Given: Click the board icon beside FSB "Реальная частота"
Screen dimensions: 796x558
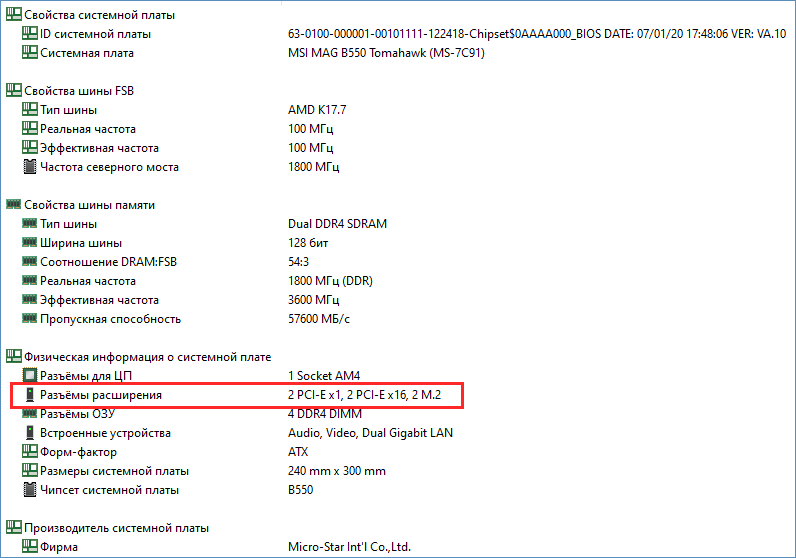Looking at the screenshot, I should click(29, 128).
